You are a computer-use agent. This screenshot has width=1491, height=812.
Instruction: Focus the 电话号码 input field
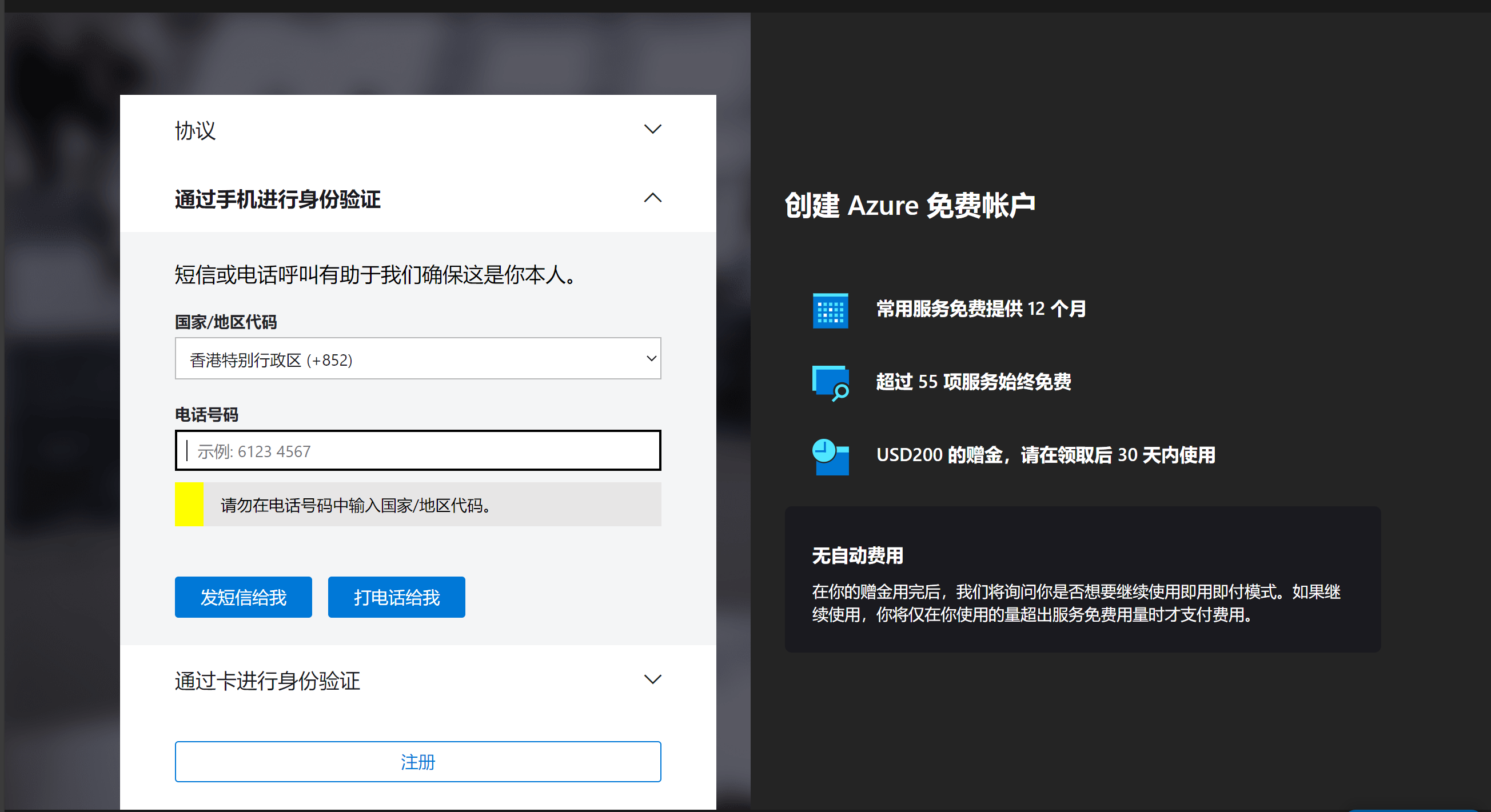point(418,450)
